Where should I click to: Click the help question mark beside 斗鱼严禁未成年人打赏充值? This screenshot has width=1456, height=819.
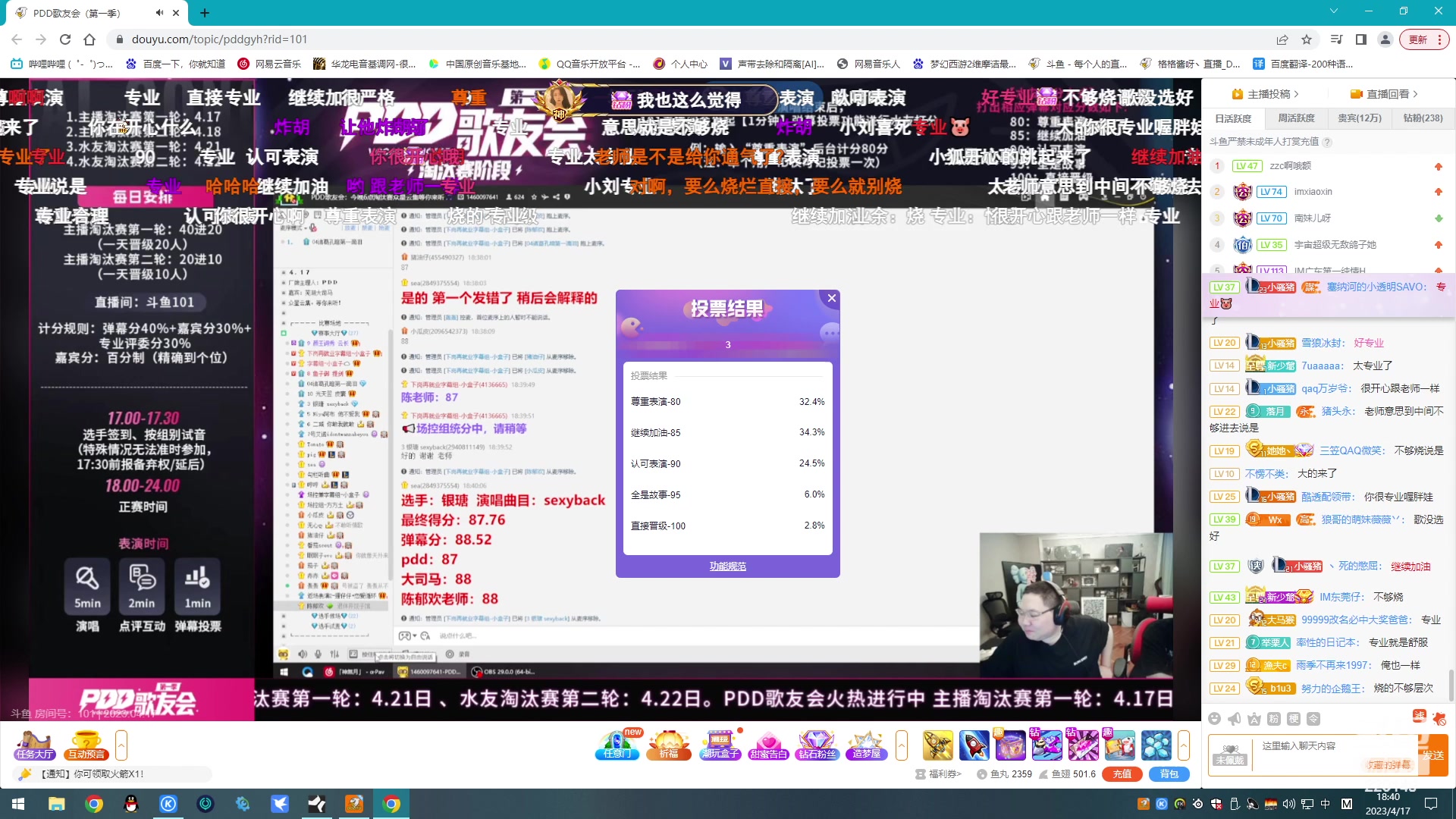(x=1327, y=142)
